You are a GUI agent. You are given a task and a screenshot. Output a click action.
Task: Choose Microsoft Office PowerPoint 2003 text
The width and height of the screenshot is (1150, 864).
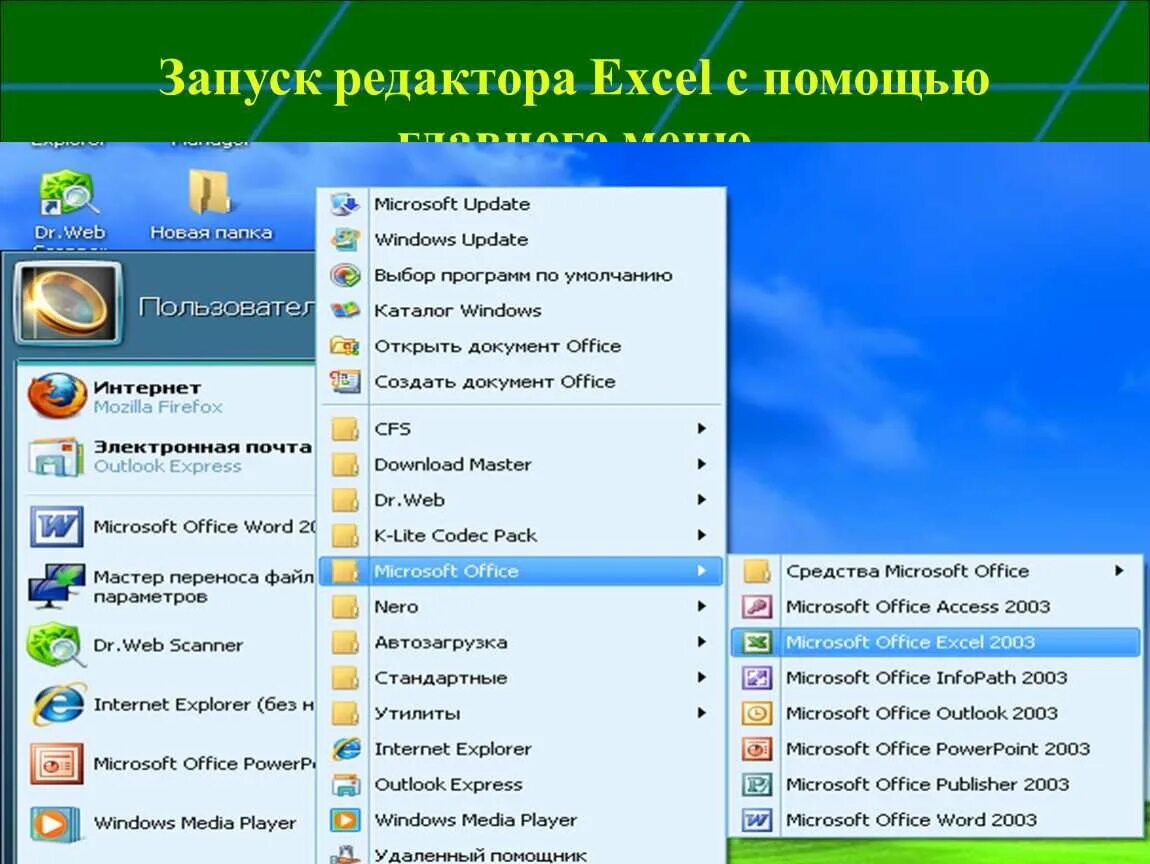[938, 749]
